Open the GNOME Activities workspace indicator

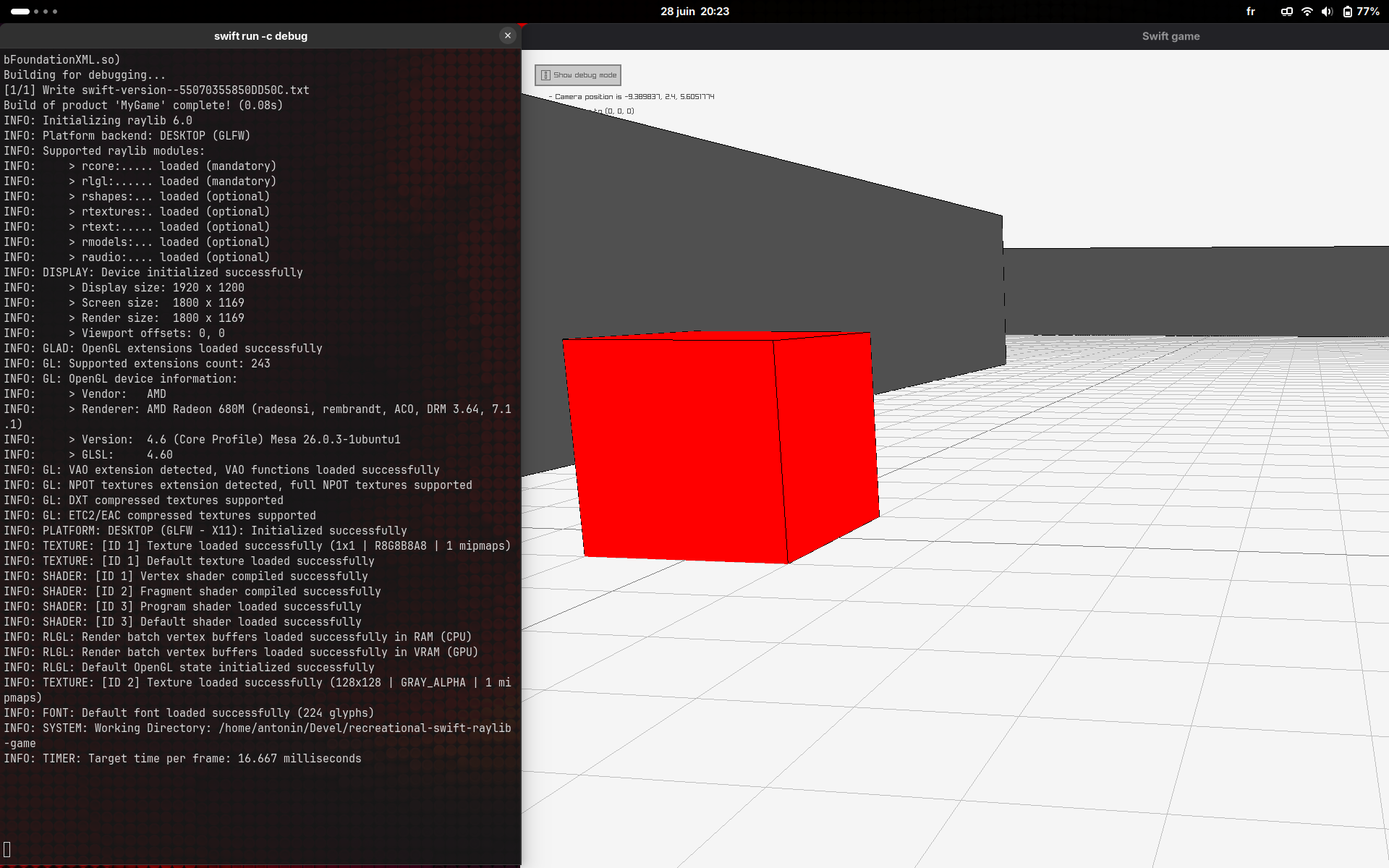tap(34, 12)
